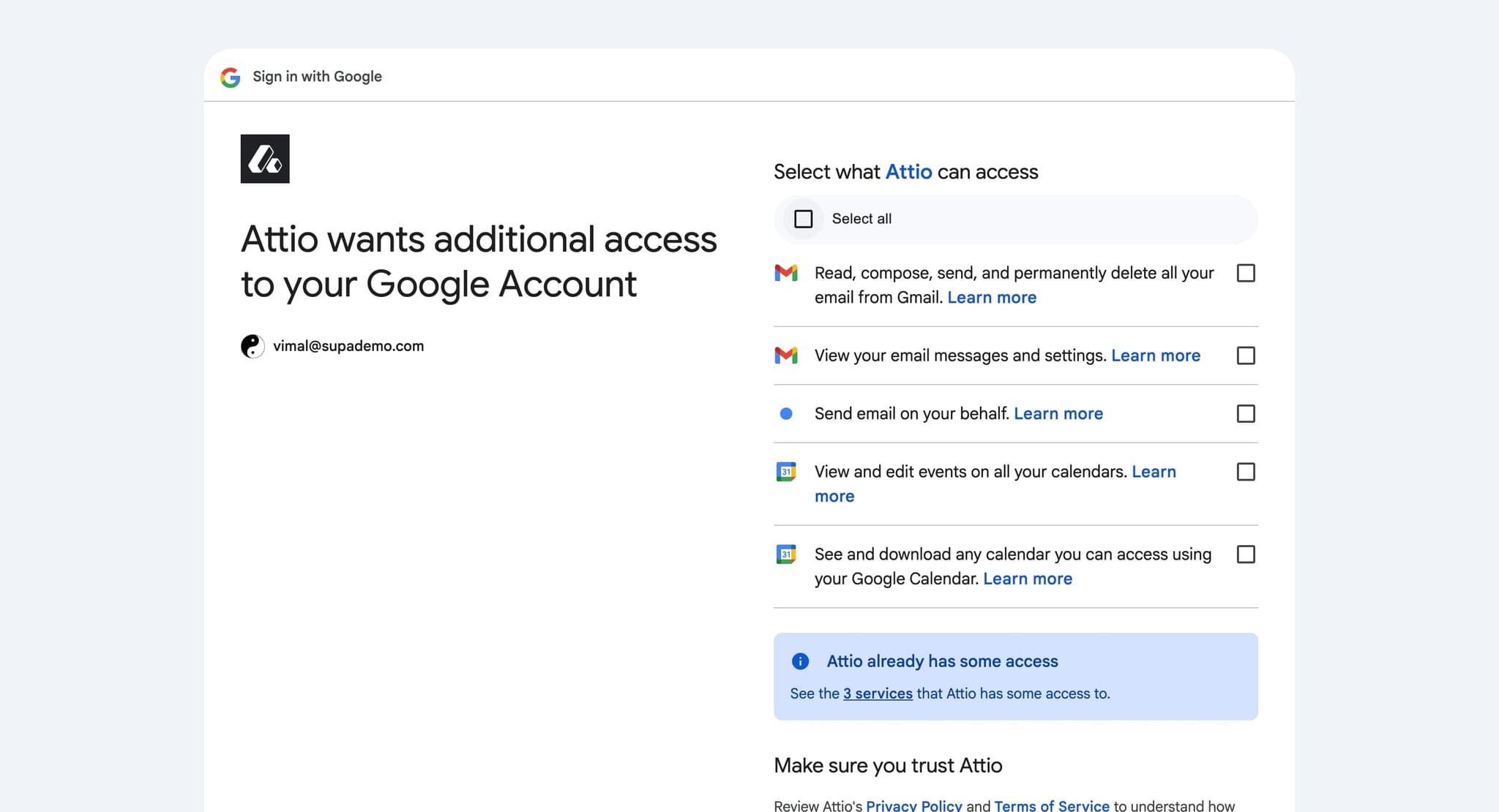1499x812 pixels.
Task: Click the Gmail icon beside view email permission
Action: 786,356
